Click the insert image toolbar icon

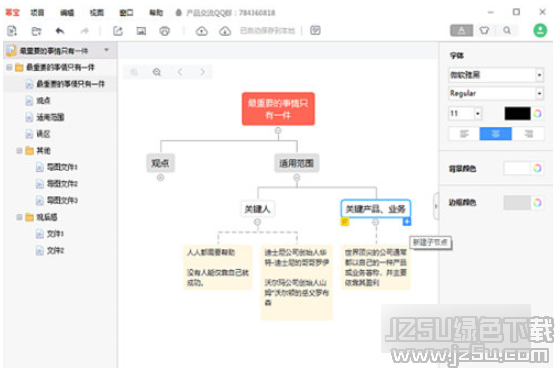[141, 31]
